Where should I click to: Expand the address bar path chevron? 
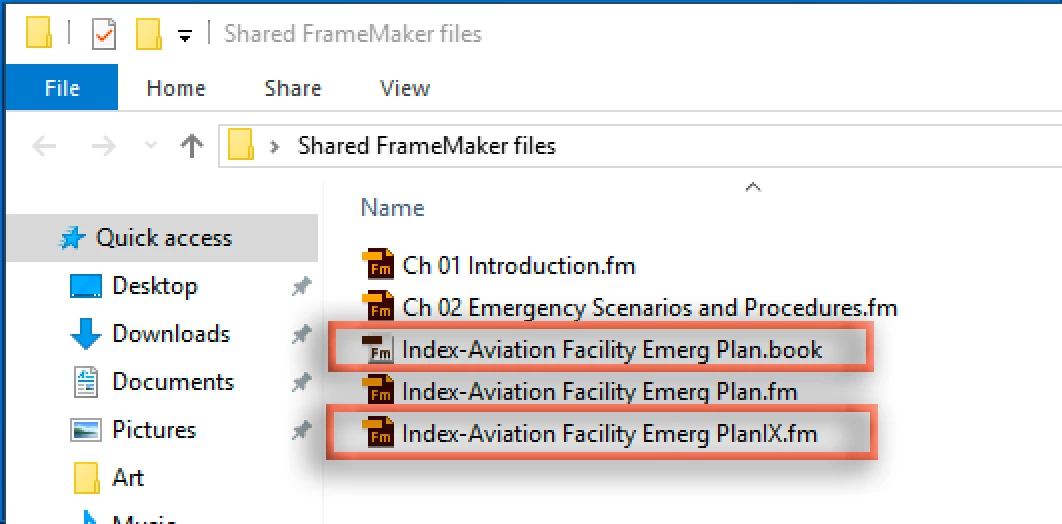[x=274, y=146]
